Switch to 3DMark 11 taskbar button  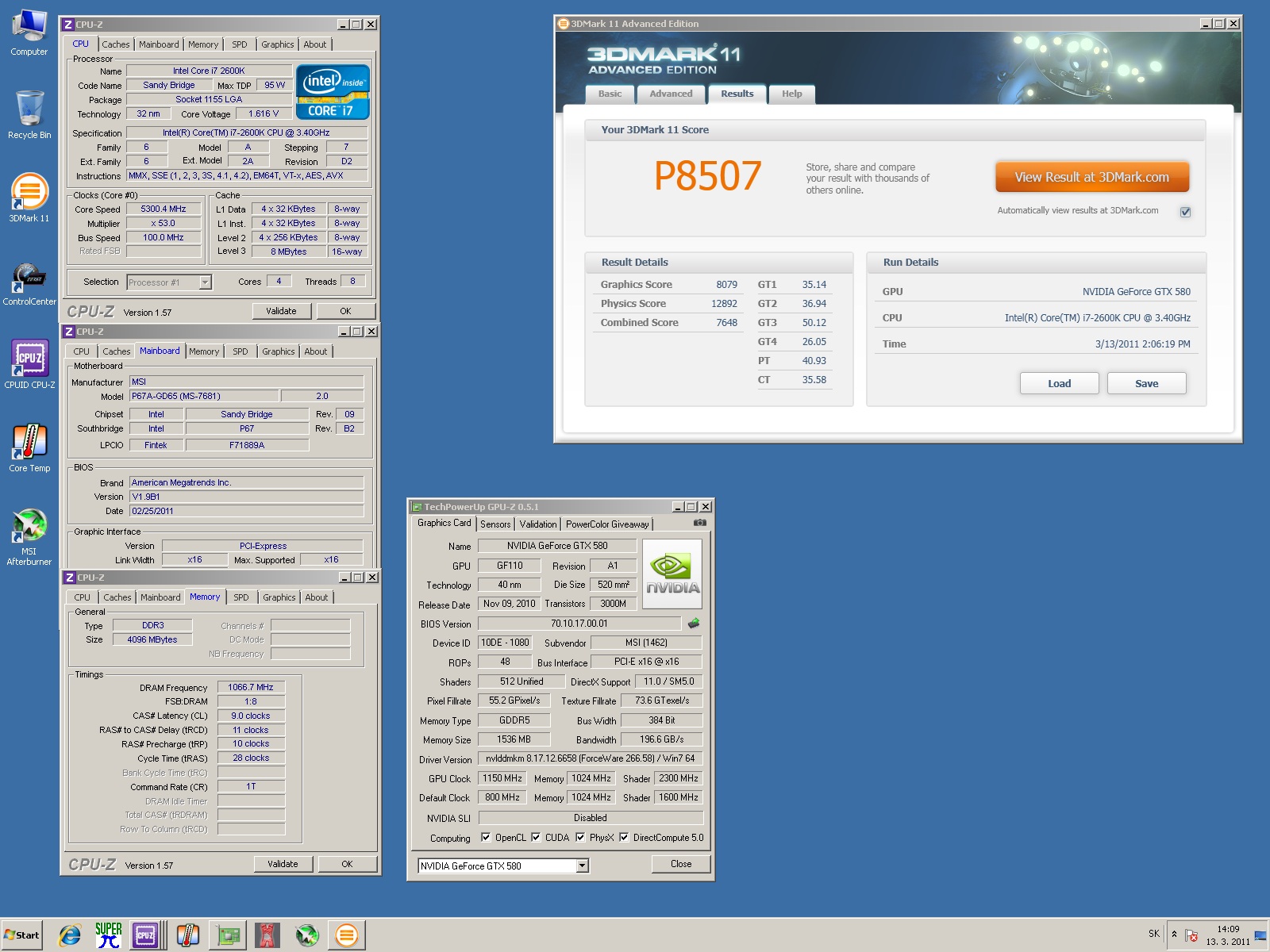[347, 935]
